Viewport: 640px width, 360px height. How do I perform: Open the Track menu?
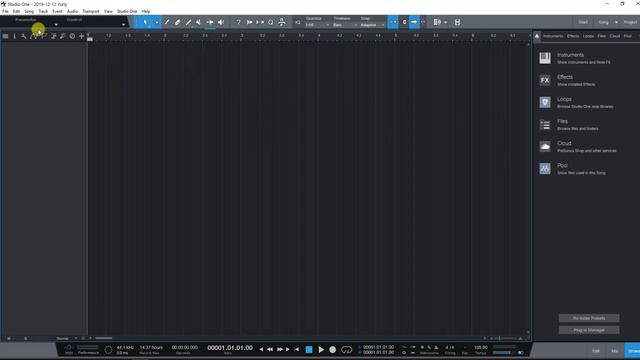point(43,11)
